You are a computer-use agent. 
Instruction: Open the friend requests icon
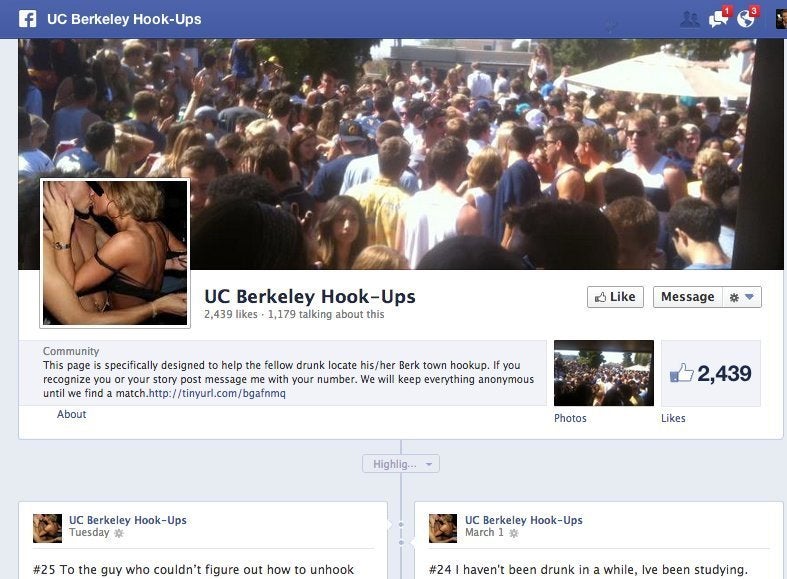(689, 19)
